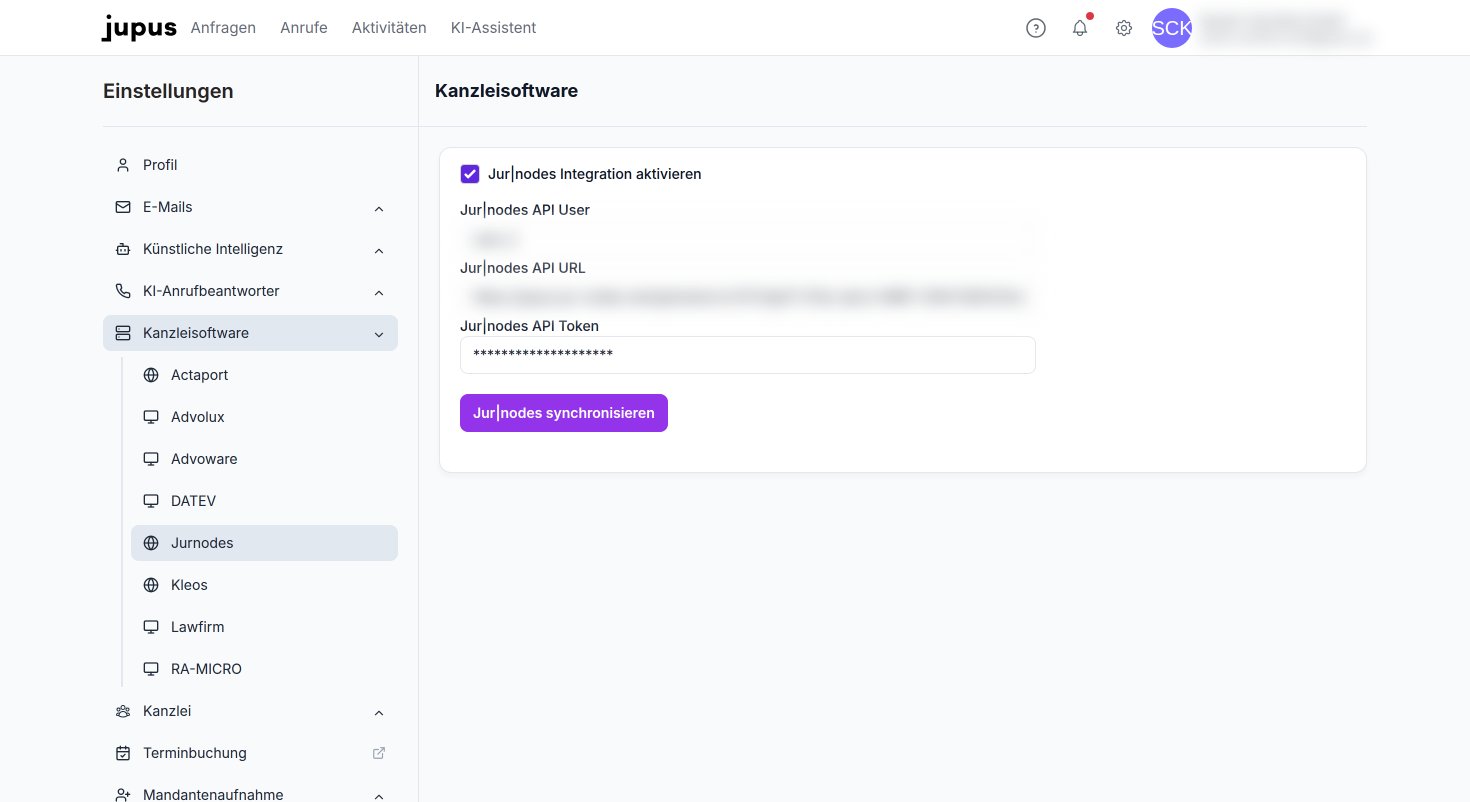
Task: Click the Jur|nodes Integration aktivieren label
Action: [x=595, y=174]
